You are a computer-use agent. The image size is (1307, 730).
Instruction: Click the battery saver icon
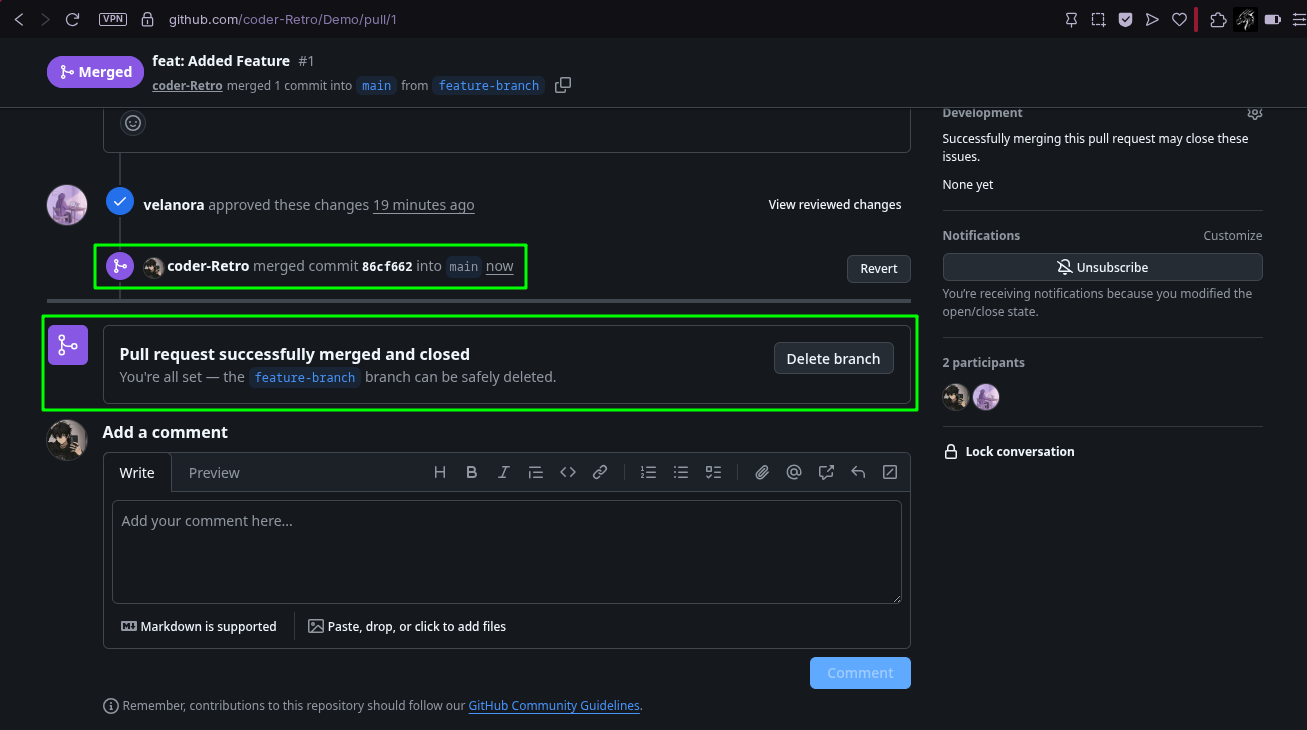point(1273,19)
